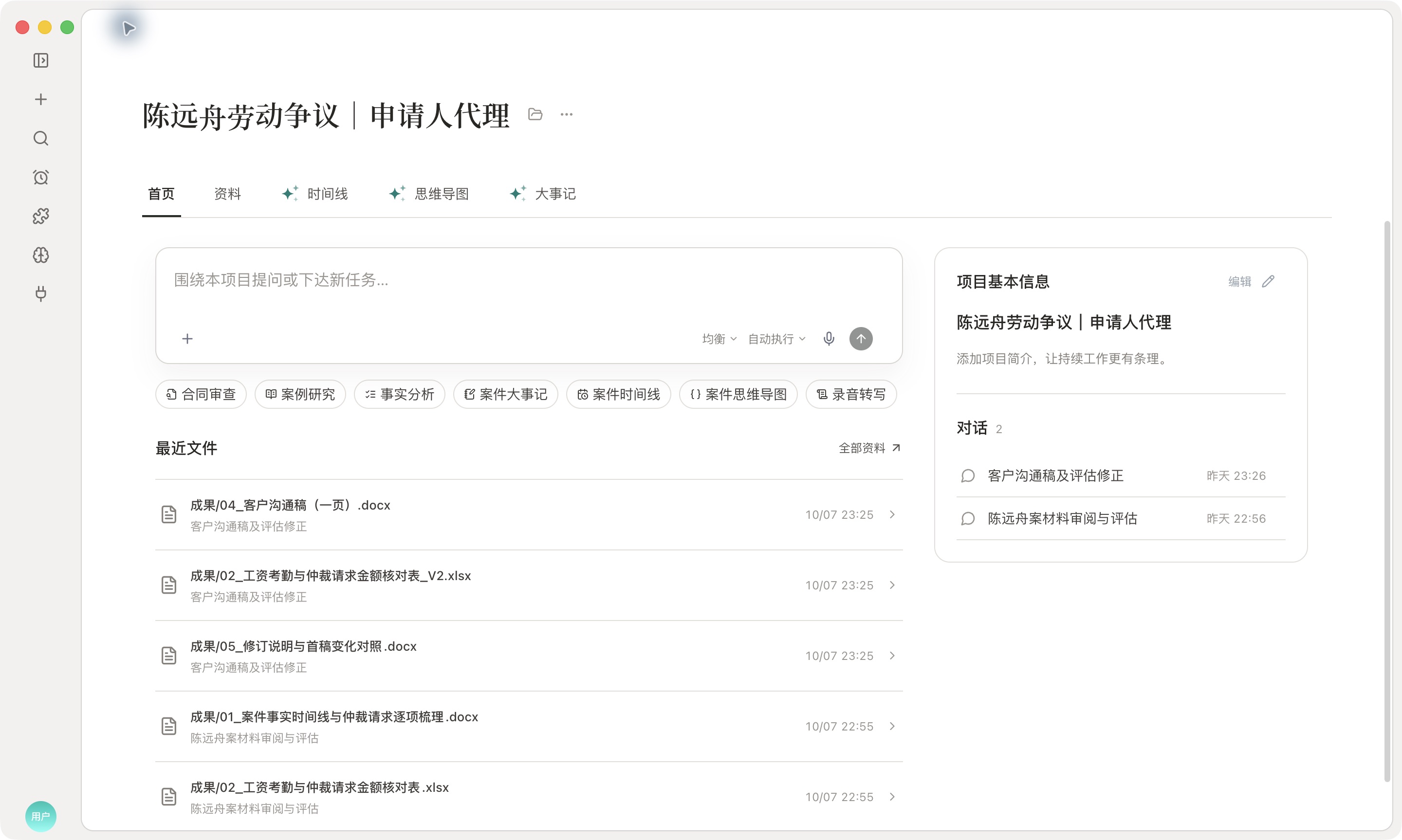
Task: Open the 自动执行 dropdown
Action: 777,339
